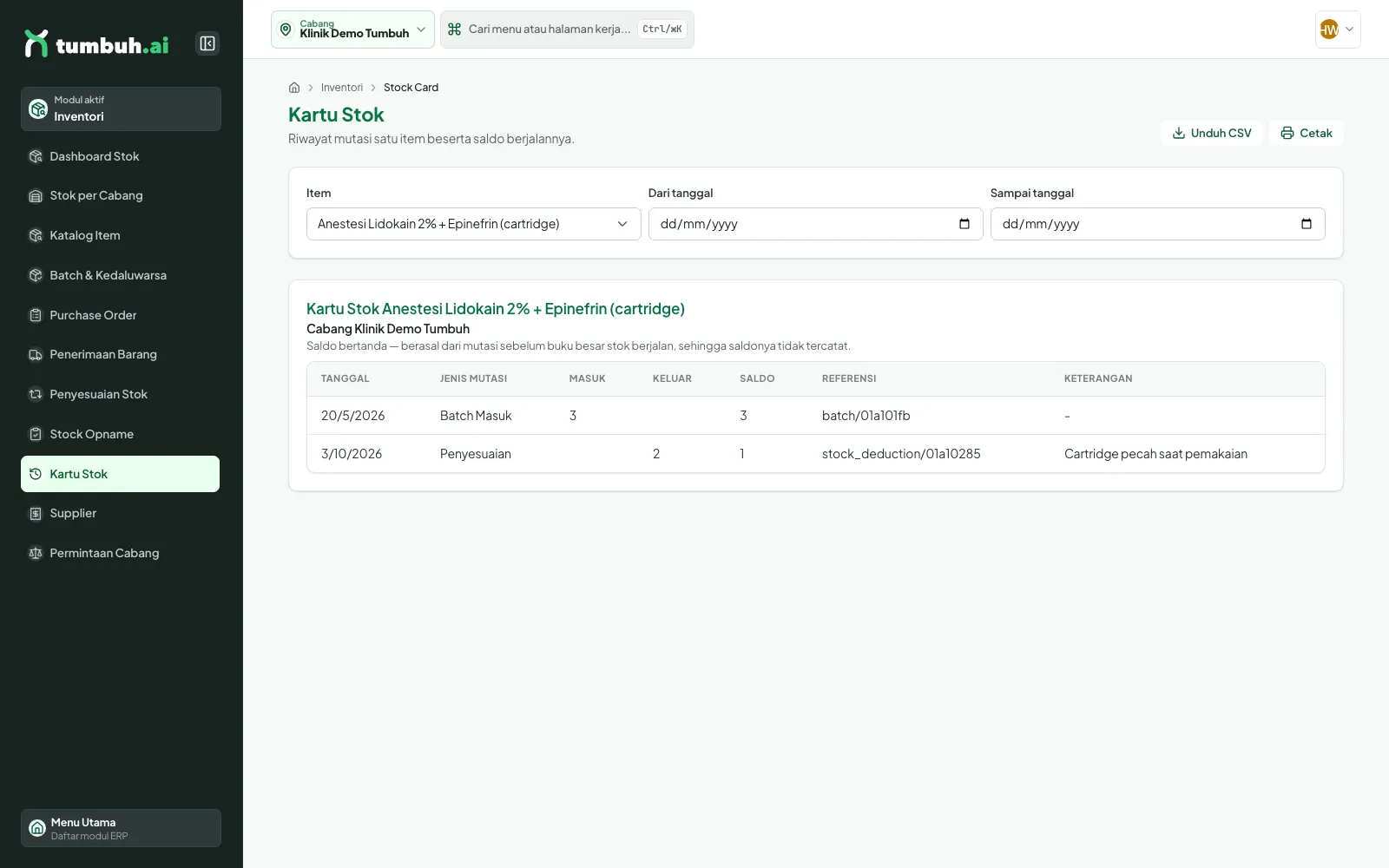1389x868 pixels.
Task: Click the Penerimaan Barang truck icon
Action: (36, 354)
